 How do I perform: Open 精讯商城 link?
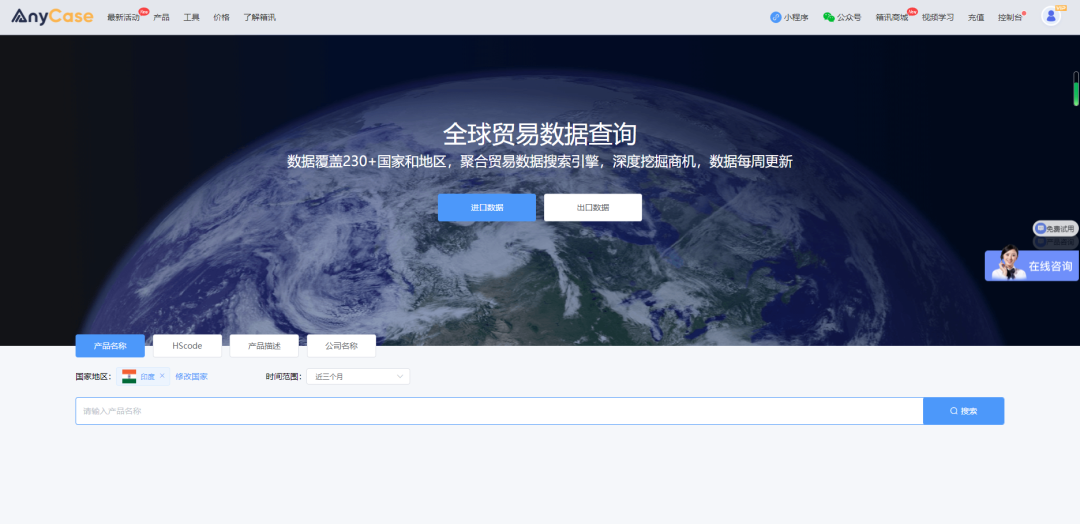[891, 17]
